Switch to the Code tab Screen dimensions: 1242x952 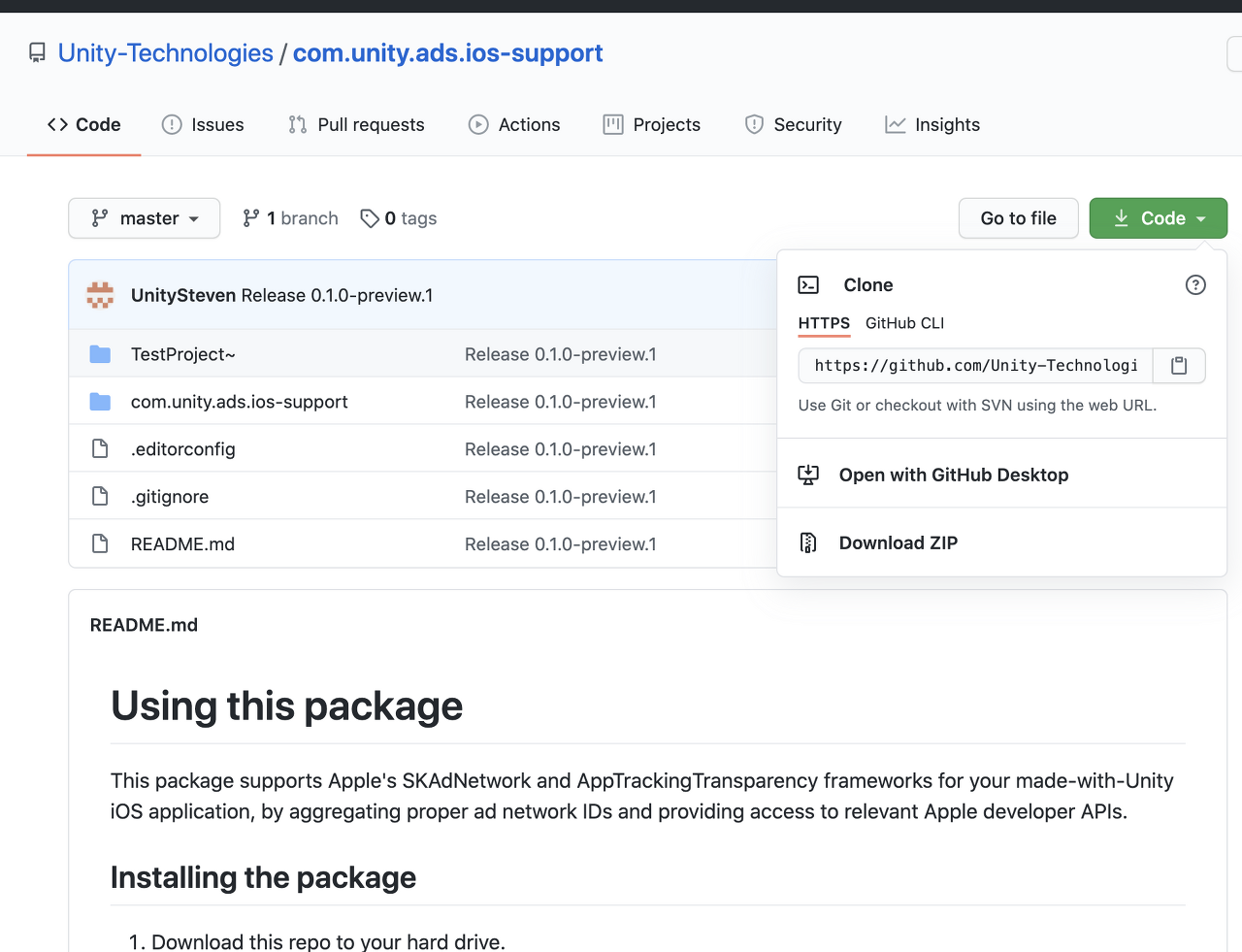point(83,124)
